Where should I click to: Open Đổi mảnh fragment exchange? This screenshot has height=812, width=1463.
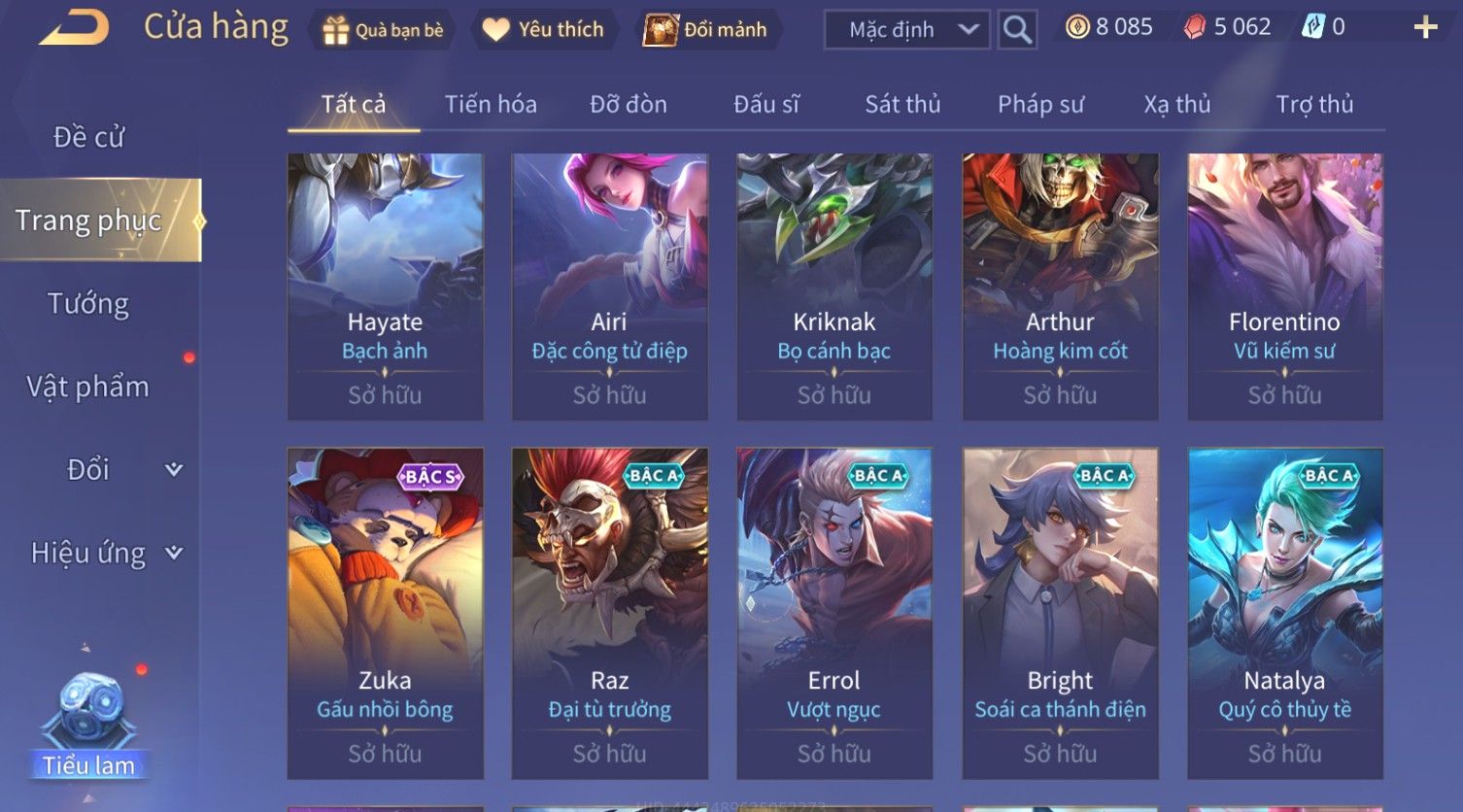click(x=707, y=30)
